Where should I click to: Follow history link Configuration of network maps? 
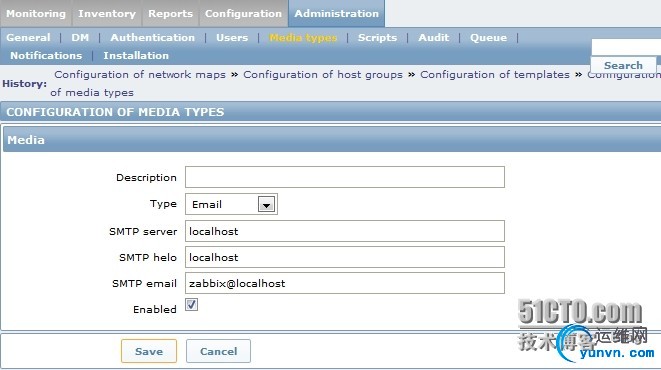[x=140, y=75]
